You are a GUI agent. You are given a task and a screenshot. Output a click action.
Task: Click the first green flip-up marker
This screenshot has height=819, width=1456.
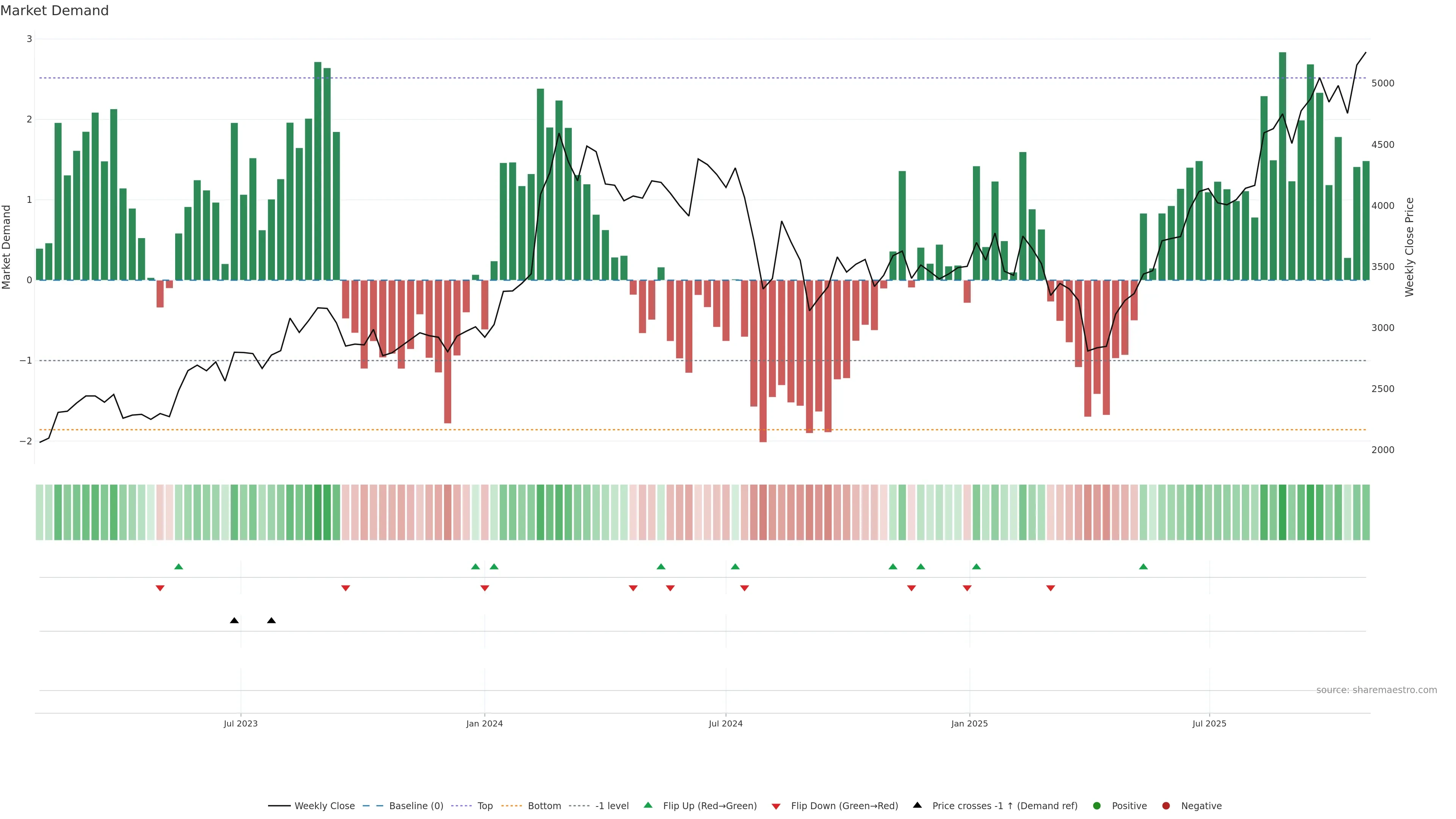(179, 566)
